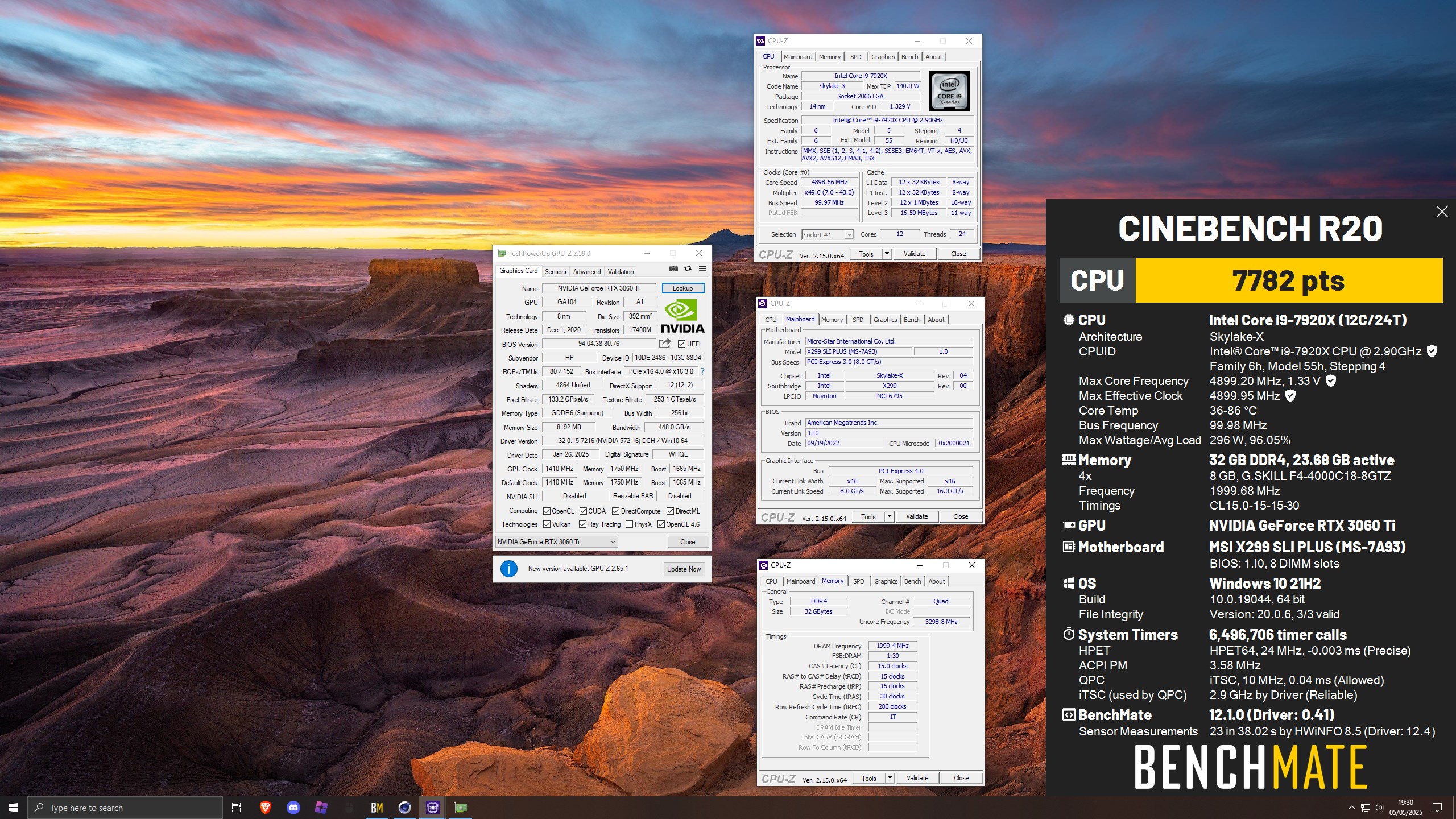Open notification center icon
Image resolution: width=1456 pixels, height=819 pixels.
click(1437, 808)
